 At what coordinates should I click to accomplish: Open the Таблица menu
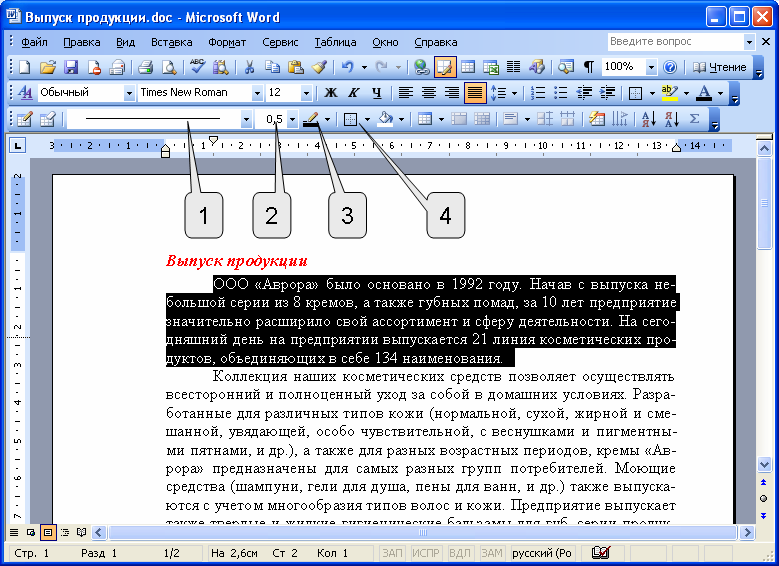tap(335, 42)
